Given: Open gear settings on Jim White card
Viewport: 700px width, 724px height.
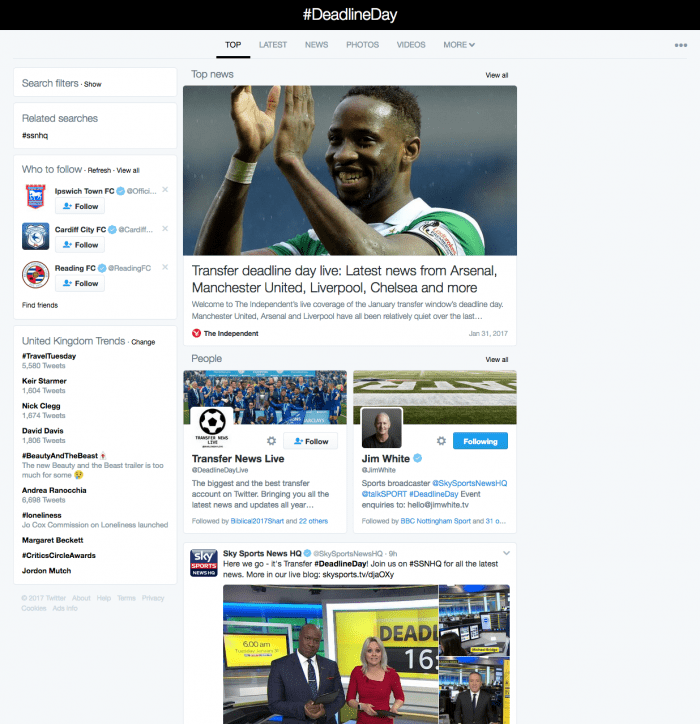Looking at the screenshot, I should (441, 441).
